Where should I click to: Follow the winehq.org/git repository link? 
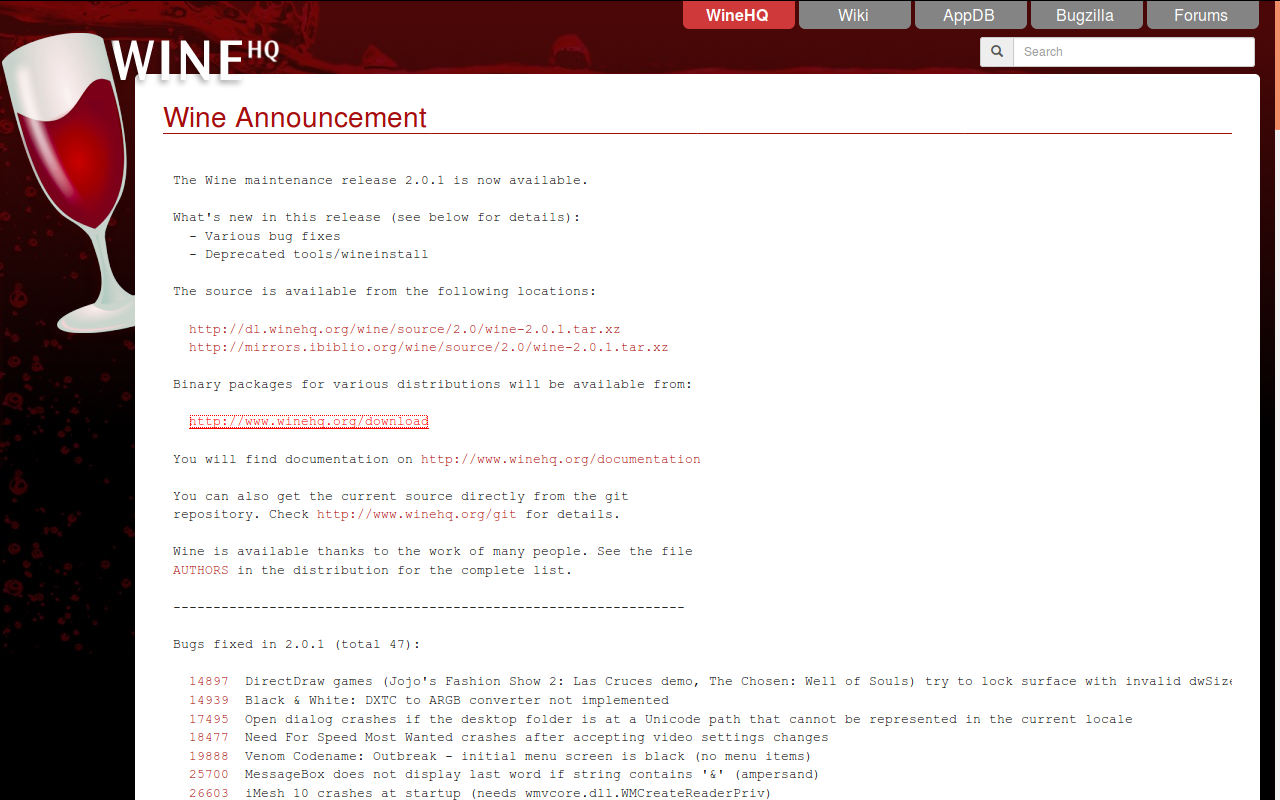[x=416, y=514]
